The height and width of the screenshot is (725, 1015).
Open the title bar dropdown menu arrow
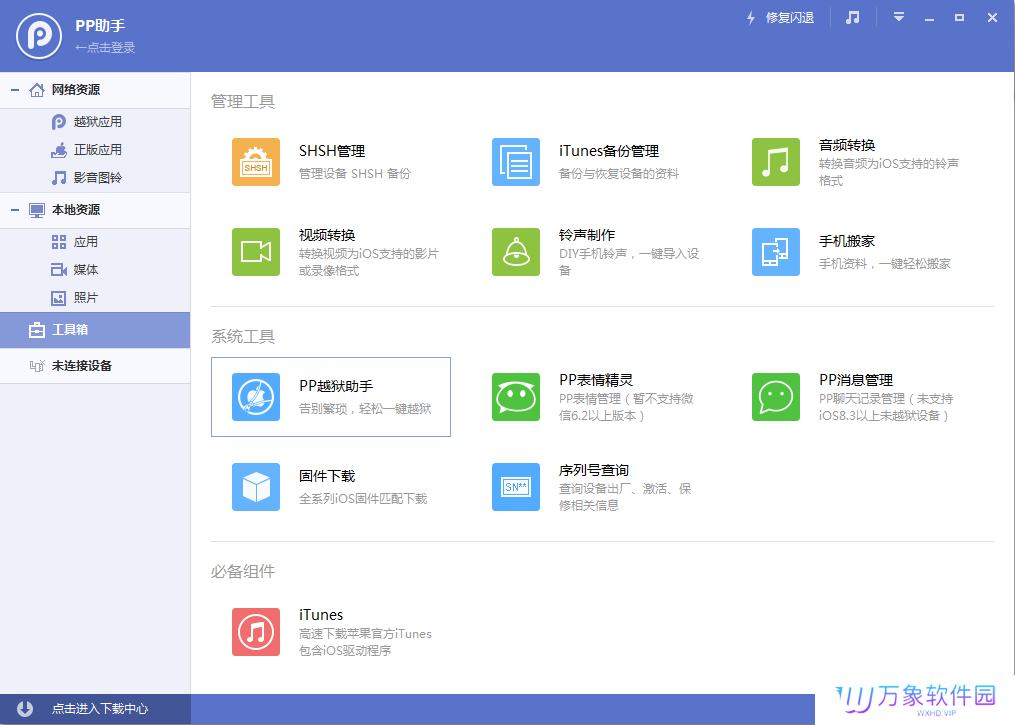[x=898, y=17]
